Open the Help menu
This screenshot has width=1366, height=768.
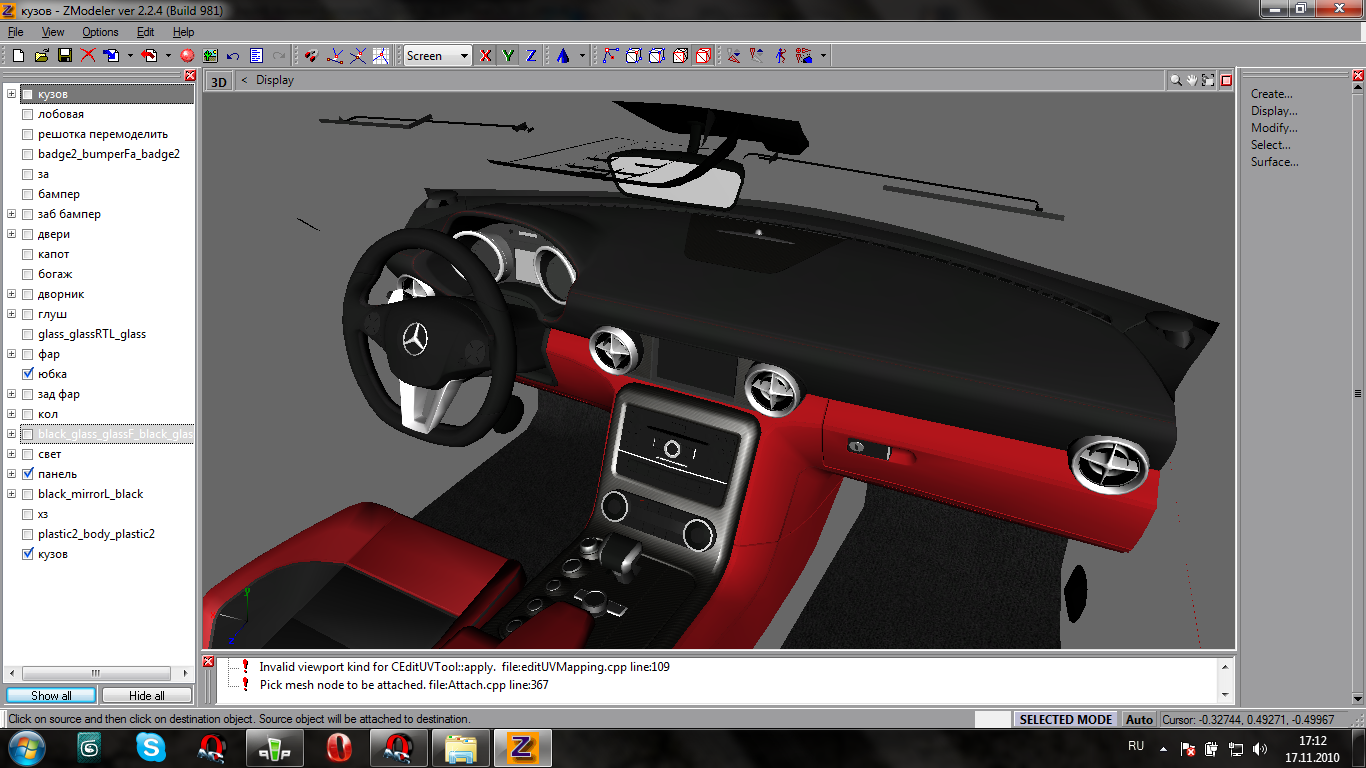click(183, 32)
